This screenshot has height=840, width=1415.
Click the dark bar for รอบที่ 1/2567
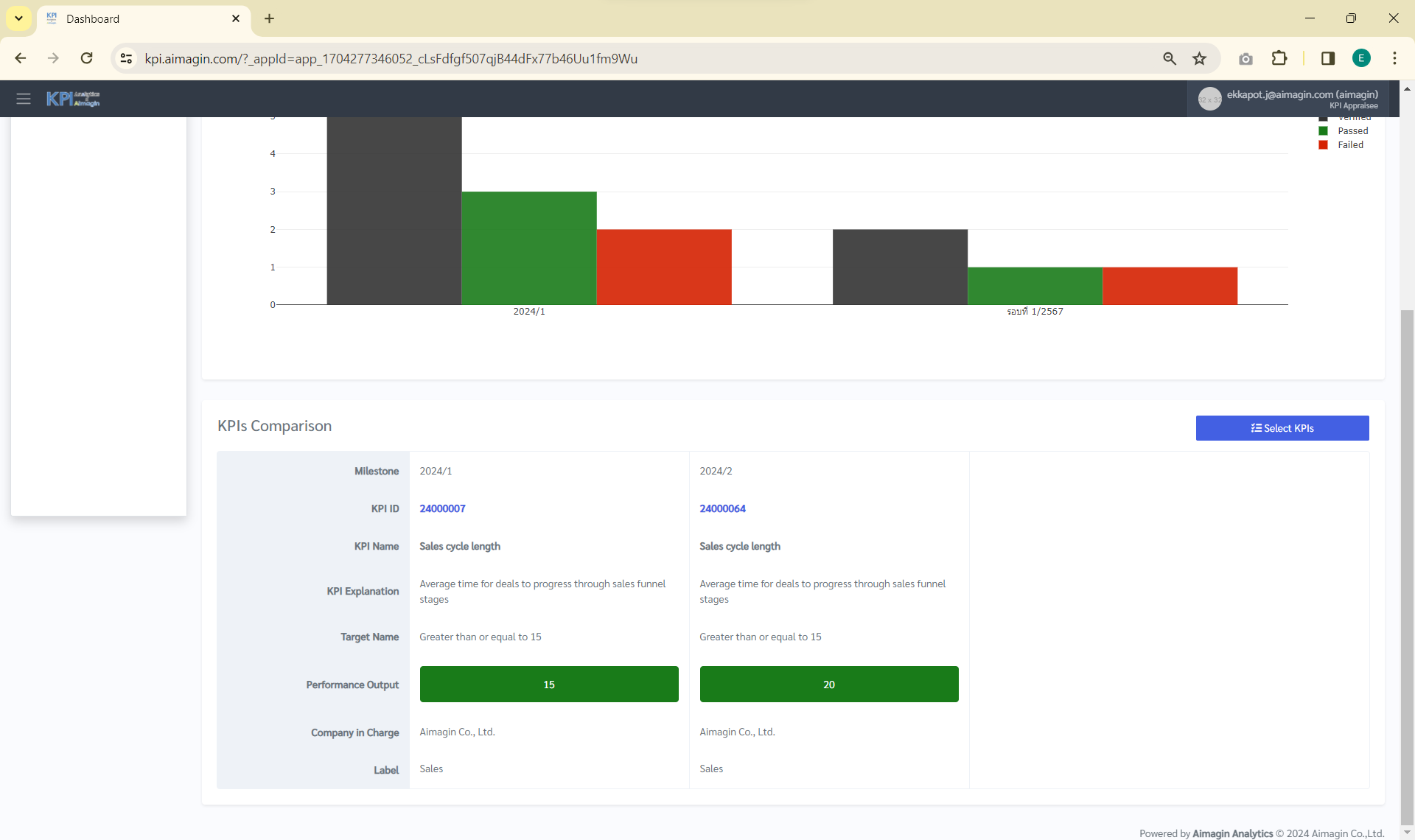click(900, 267)
